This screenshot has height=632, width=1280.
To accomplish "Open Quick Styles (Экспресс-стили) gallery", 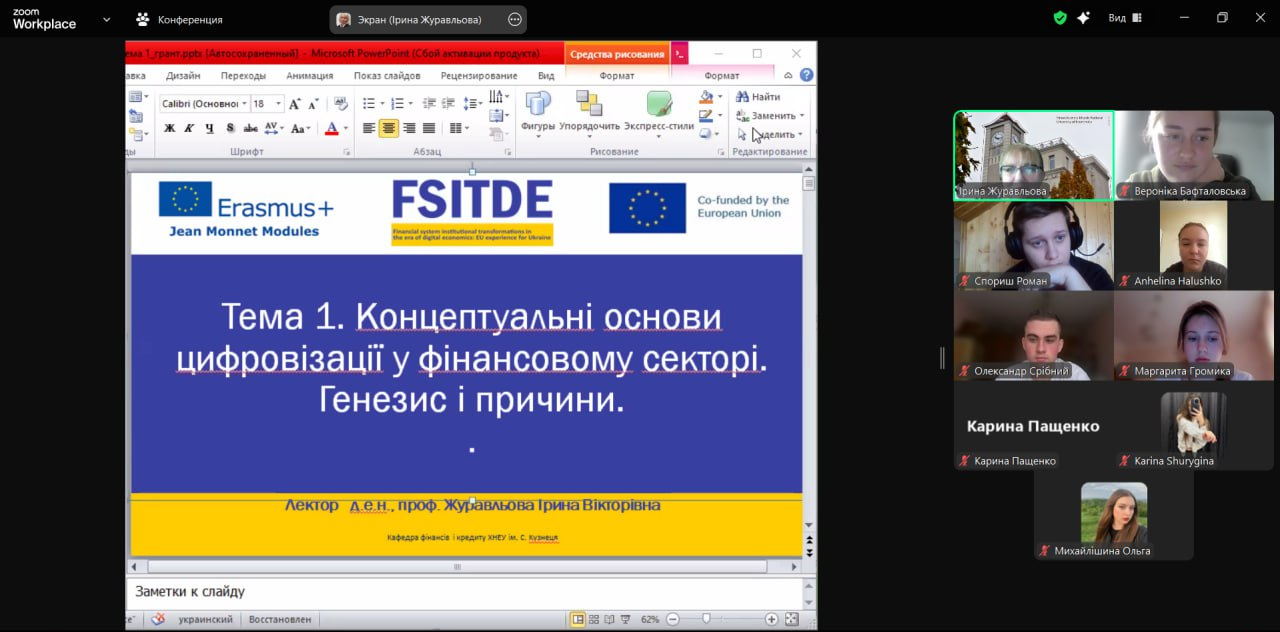I will coord(659,112).
